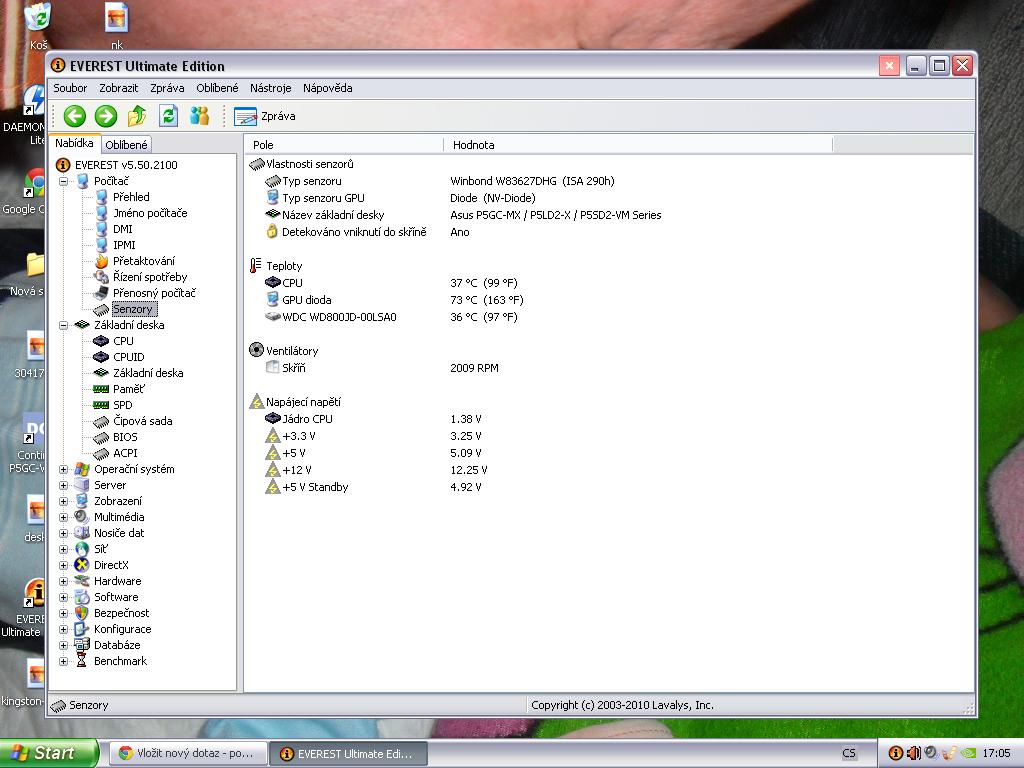1024x768 pixels.
Task: Click the Refresh toolbar icon
Action: [x=168, y=116]
